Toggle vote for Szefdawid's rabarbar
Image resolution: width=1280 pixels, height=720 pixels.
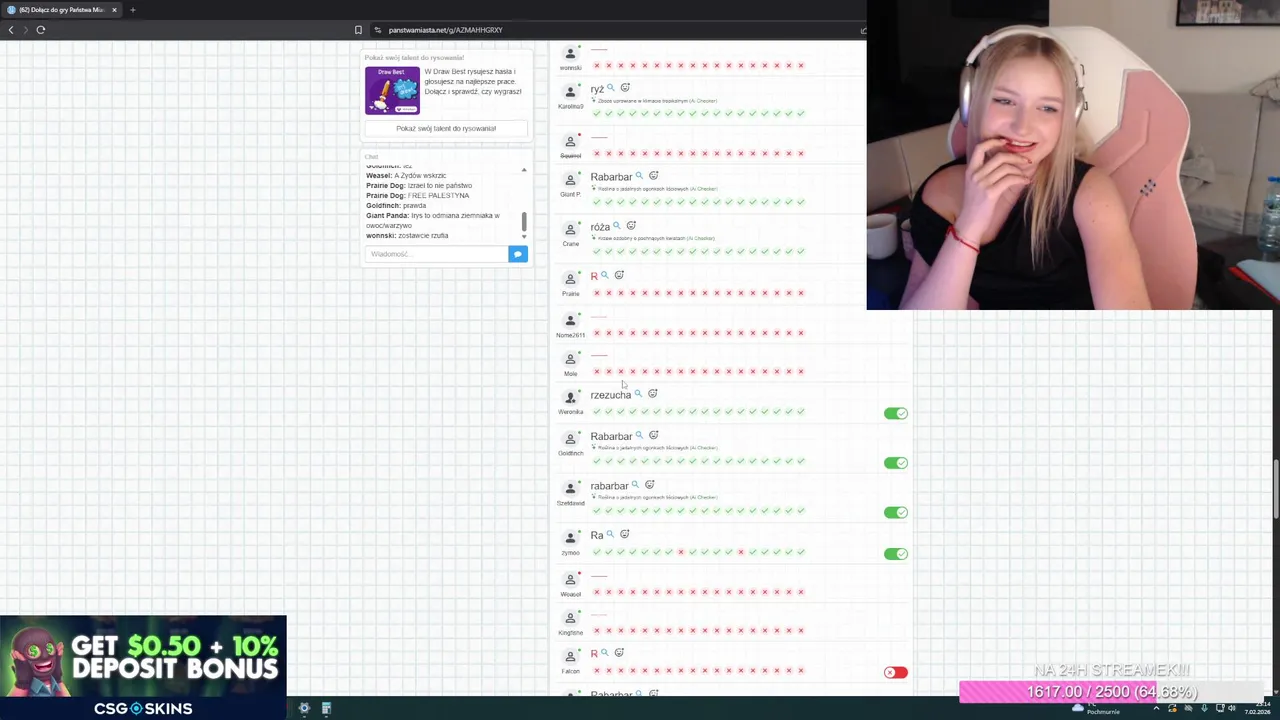click(x=896, y=512)
